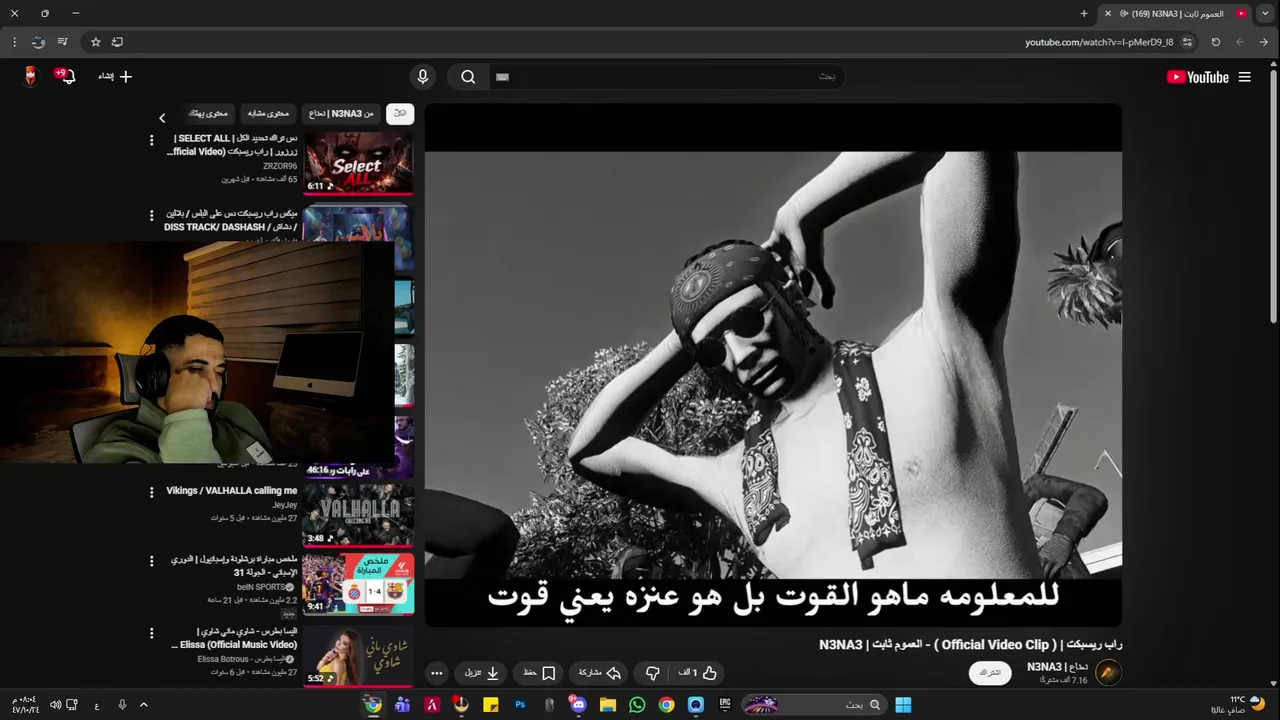Close the N3NA3 YouTube tab
Viewport: 1280px width, 720px height.
[1108, 14]
